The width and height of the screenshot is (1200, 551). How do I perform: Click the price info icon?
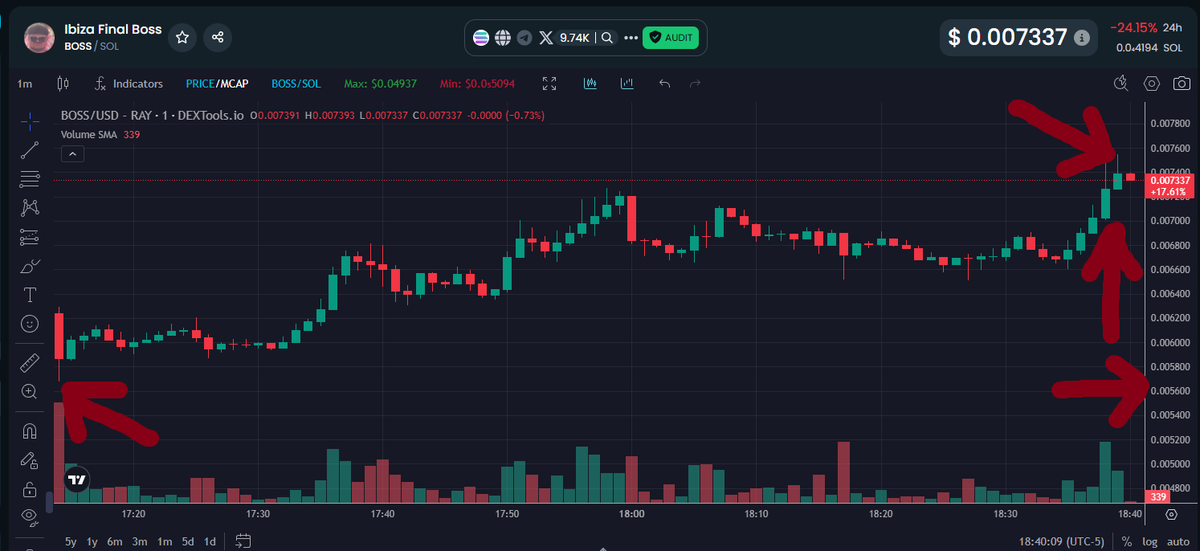tap(1081, 38)
